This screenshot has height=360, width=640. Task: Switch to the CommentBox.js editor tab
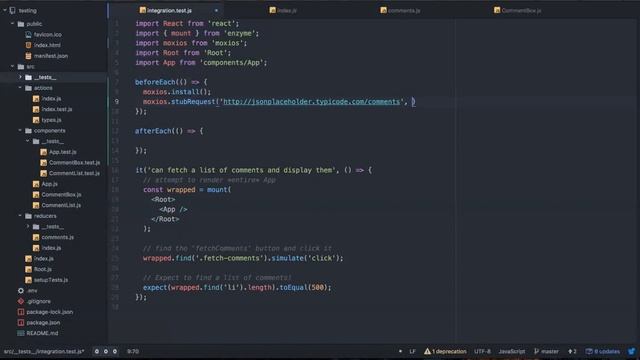click(518, 10)
